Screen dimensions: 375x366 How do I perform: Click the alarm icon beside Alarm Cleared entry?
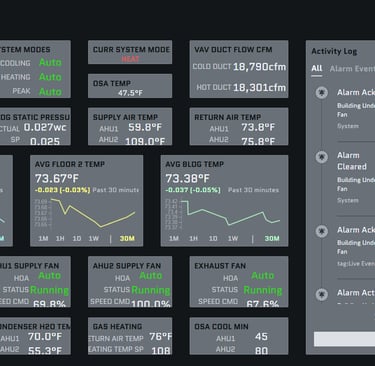[x=322, y=156]
